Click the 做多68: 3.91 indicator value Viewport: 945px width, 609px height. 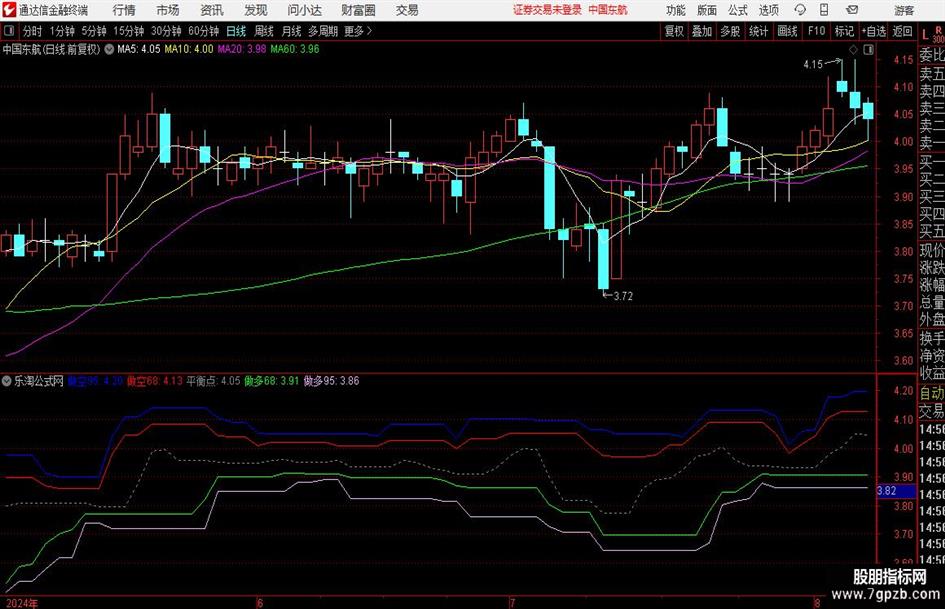pos(272,380)
